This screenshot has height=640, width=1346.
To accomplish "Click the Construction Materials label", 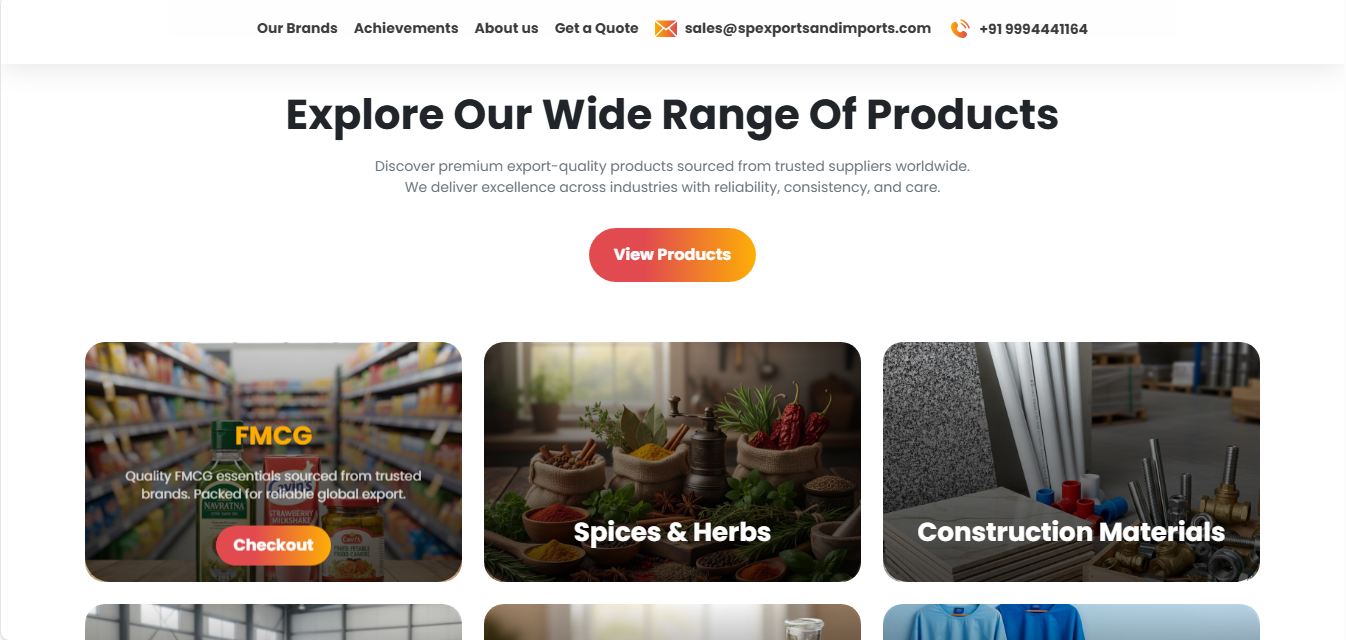I will pyautogui.click(x=1071, y=532).
